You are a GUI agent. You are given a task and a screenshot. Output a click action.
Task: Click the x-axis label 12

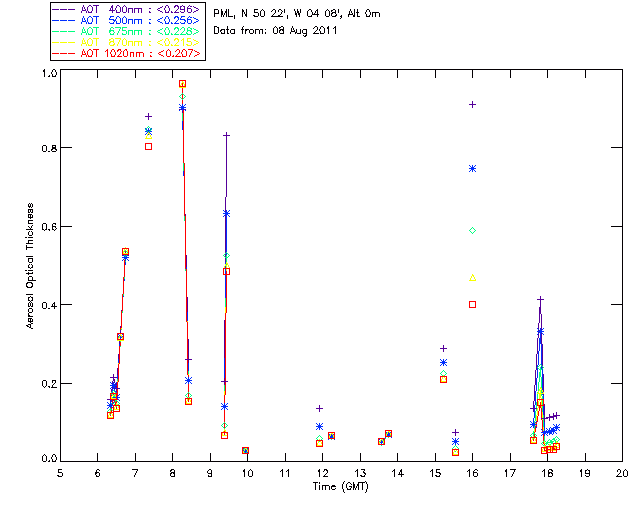[x=322, y=473]
